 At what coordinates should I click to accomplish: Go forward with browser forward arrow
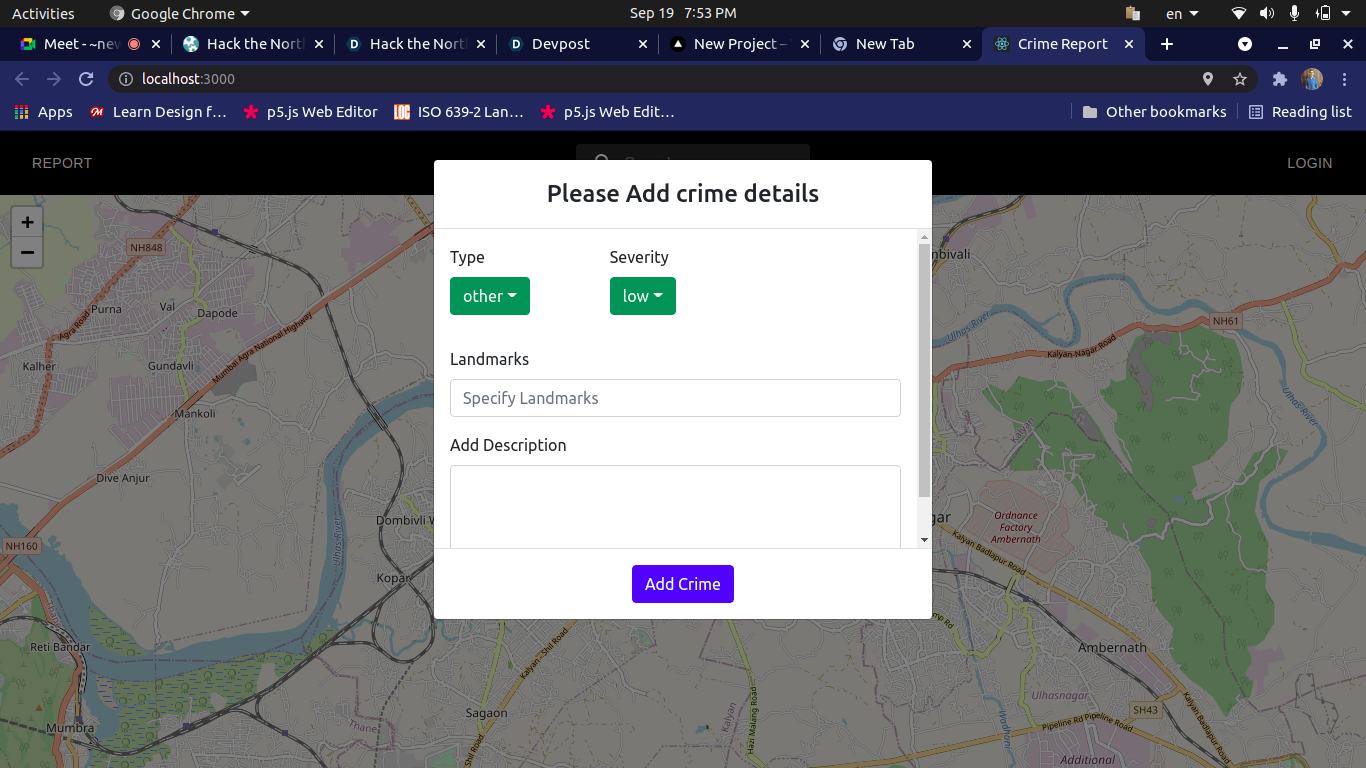[54, 79]
